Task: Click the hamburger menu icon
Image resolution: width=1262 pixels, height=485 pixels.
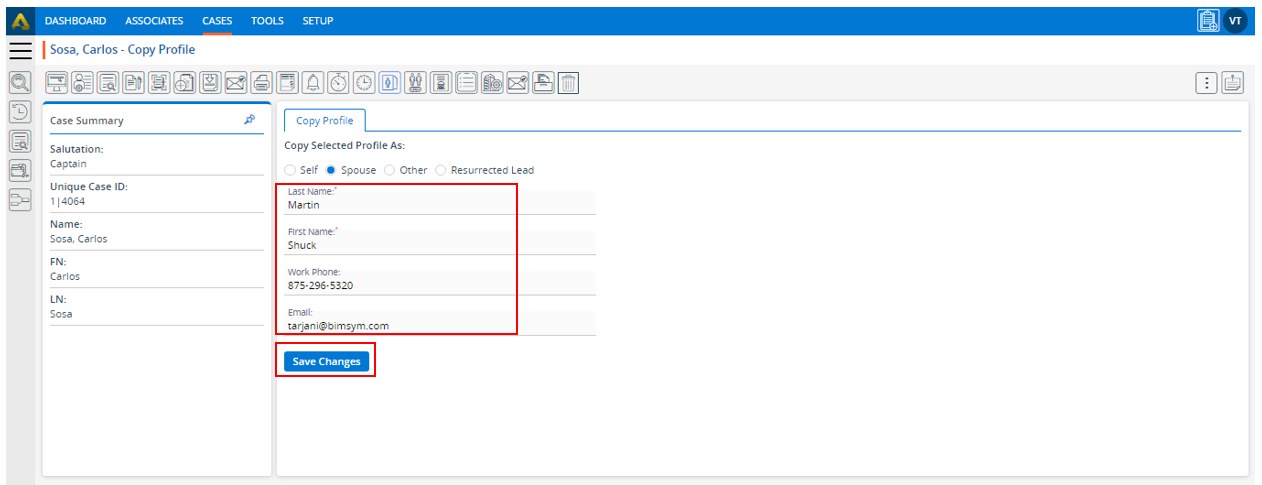Action: 20,50
